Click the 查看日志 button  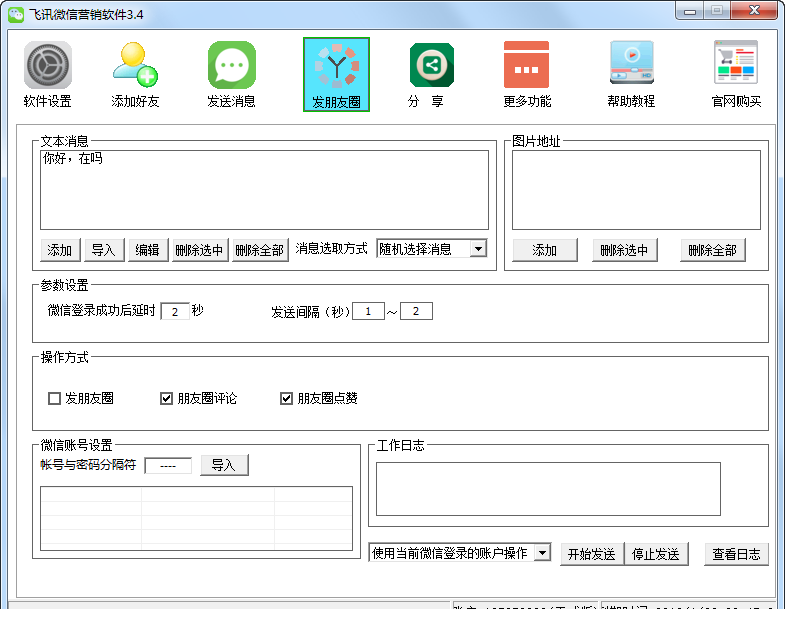click(736, 554)
